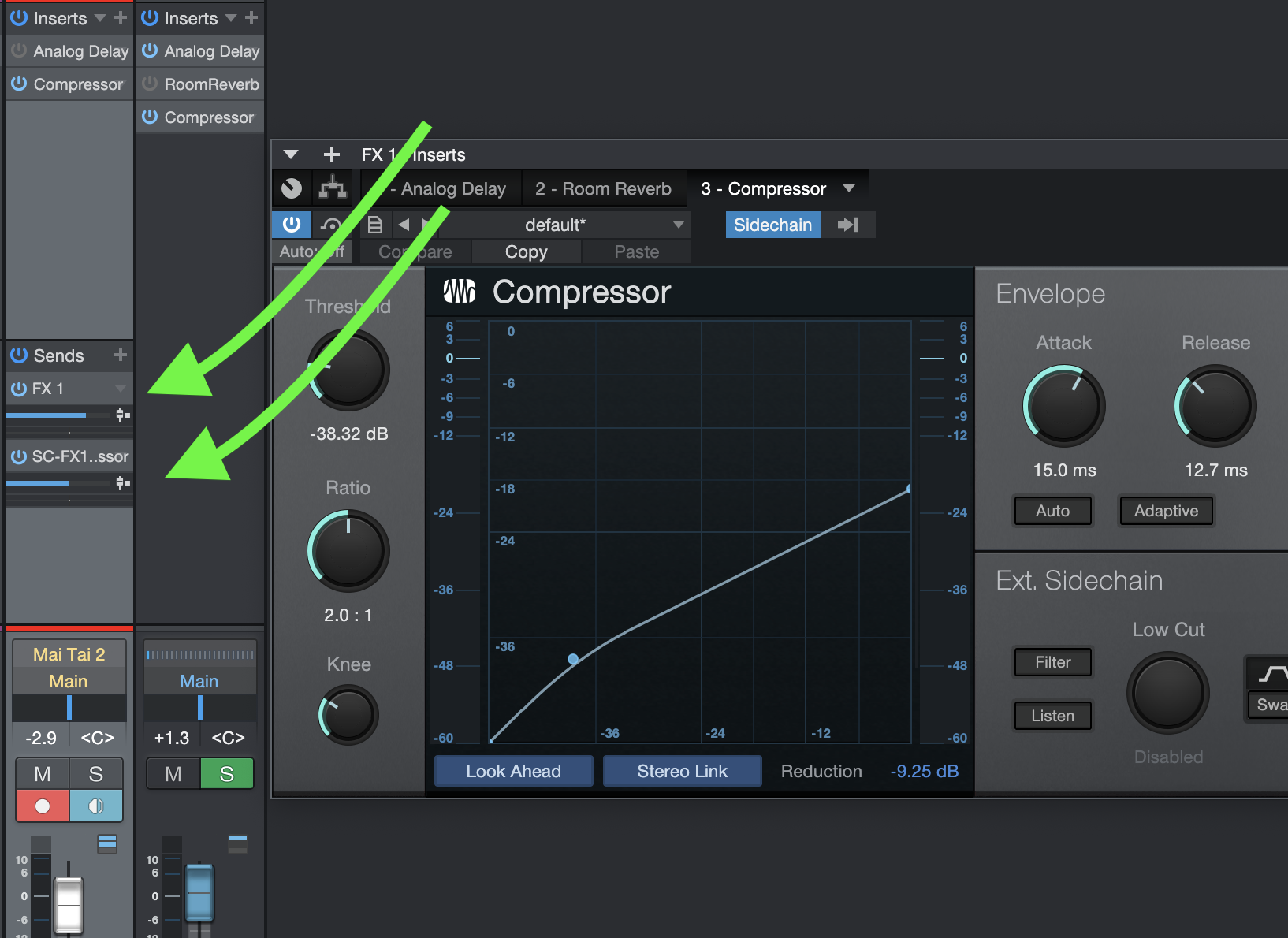Toggle monitor on the Mai Tai 2 channel
Screen dimensions: 1288x938
tap(95, 806)
